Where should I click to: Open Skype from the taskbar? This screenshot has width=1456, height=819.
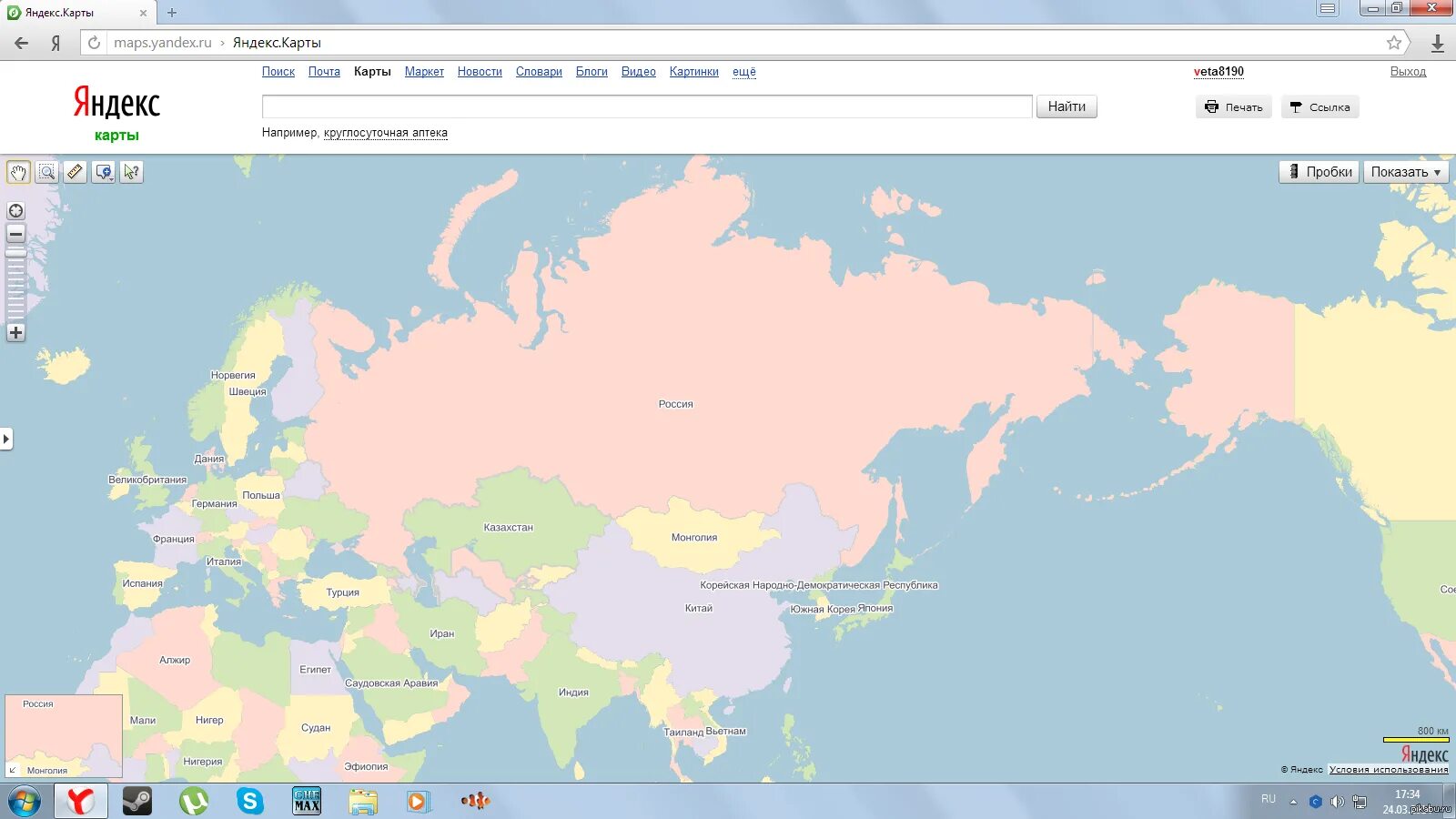click(x=250, y=802)
